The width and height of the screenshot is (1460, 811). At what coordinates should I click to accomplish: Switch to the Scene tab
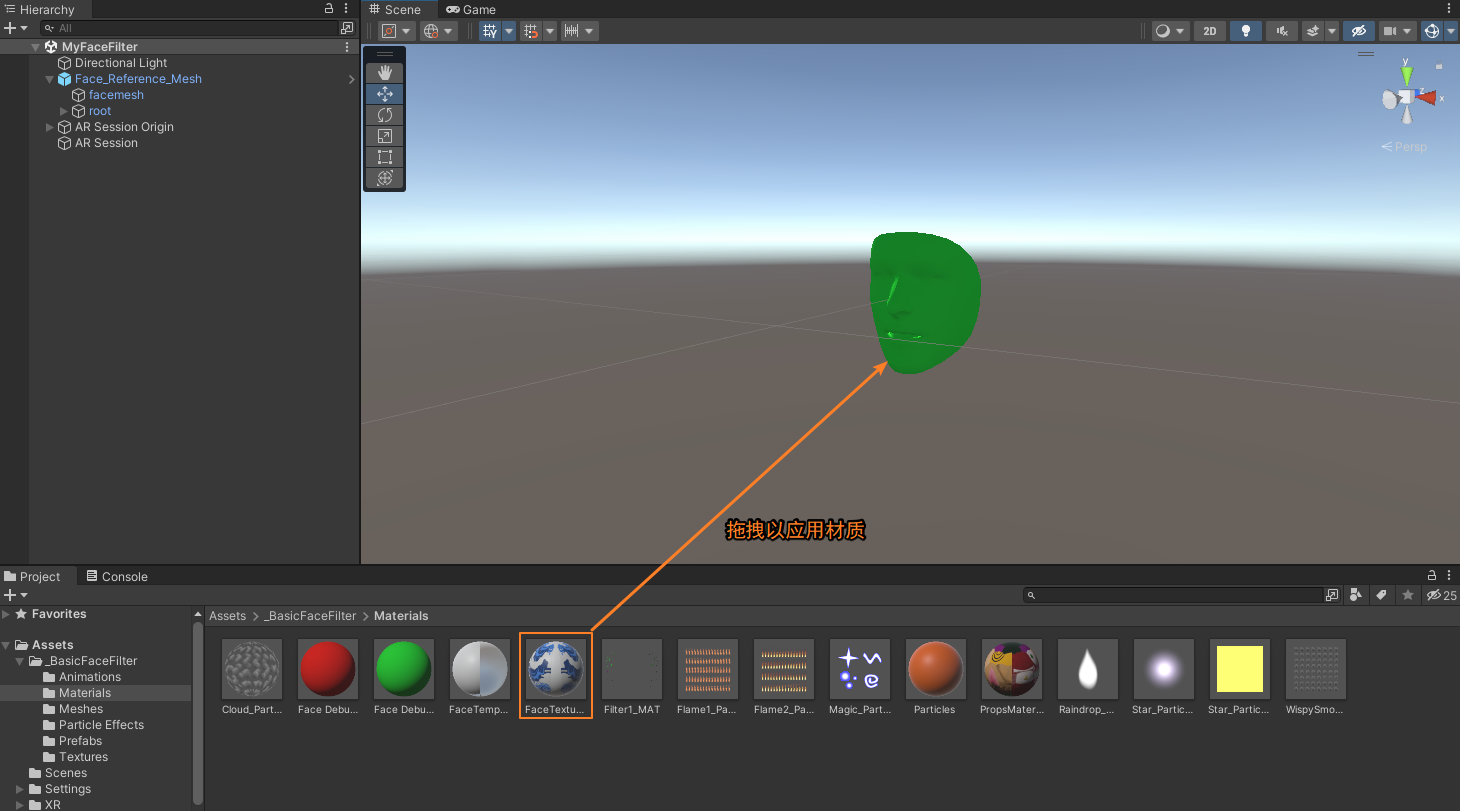click(x=395, y=9)
